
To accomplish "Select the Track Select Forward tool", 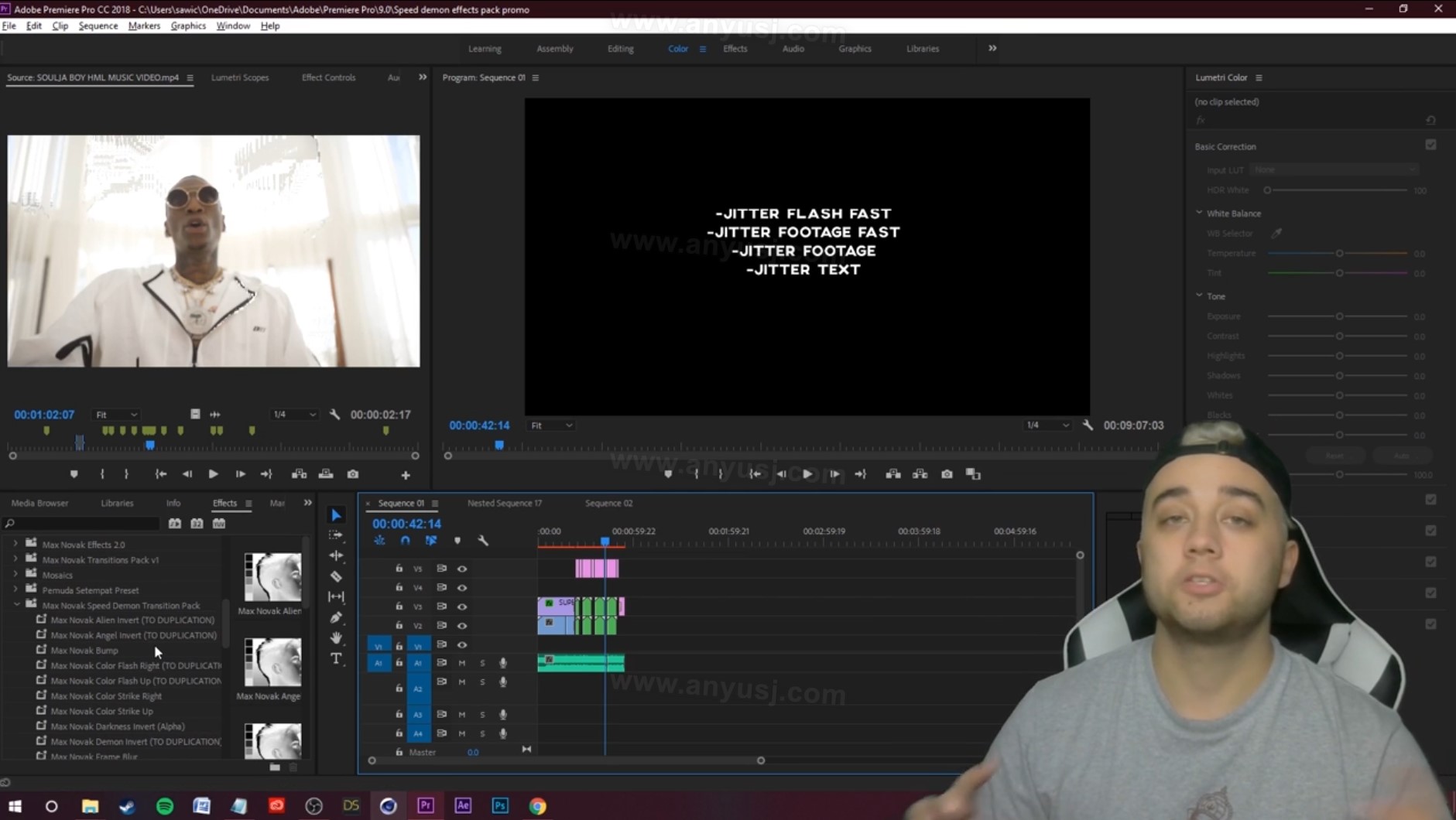I will click(336, 535).
